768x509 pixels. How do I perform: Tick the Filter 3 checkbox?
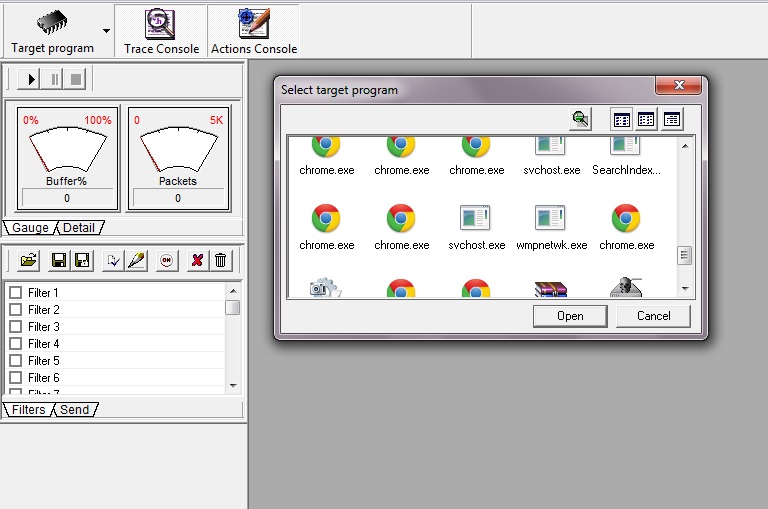pyautogui.click(x=16, y=326)
